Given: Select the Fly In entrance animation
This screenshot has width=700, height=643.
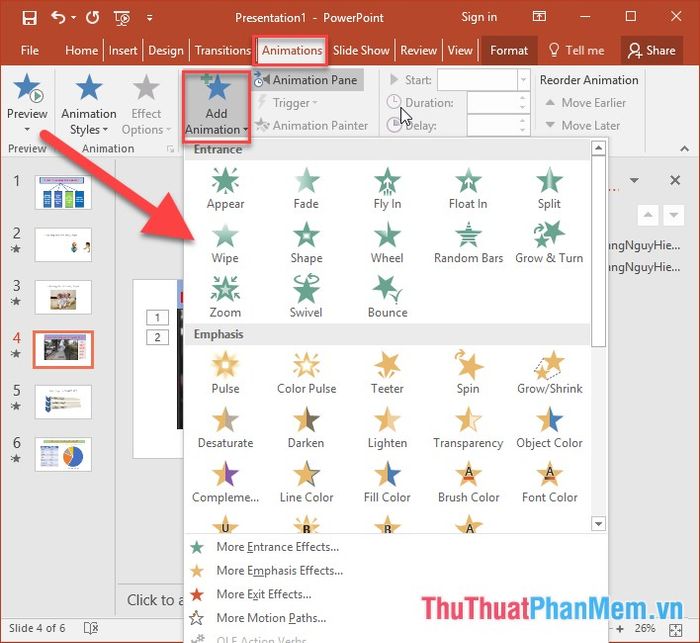Looking at the screenshot, I should point(387,188).
